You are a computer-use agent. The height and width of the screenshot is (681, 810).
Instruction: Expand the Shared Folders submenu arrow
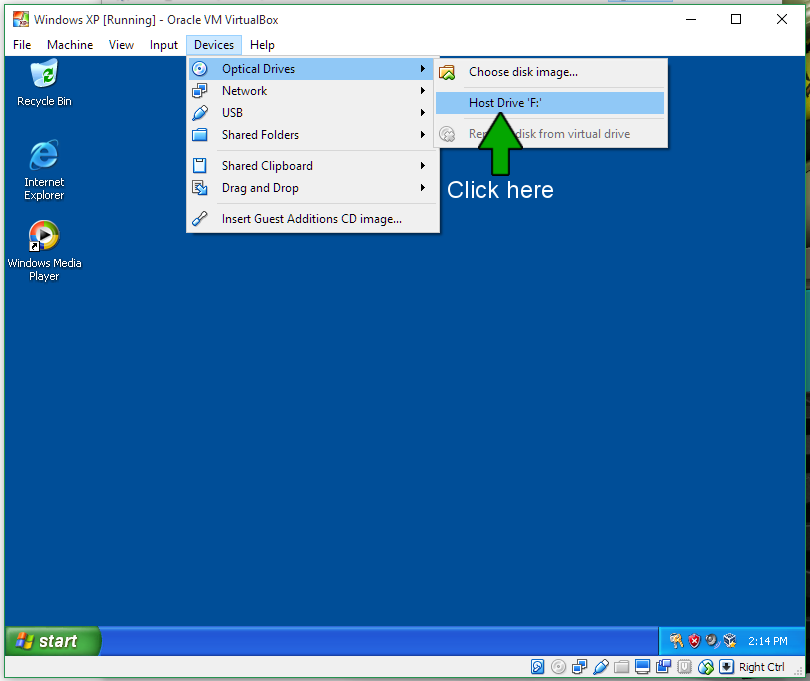tap(423, 135)
